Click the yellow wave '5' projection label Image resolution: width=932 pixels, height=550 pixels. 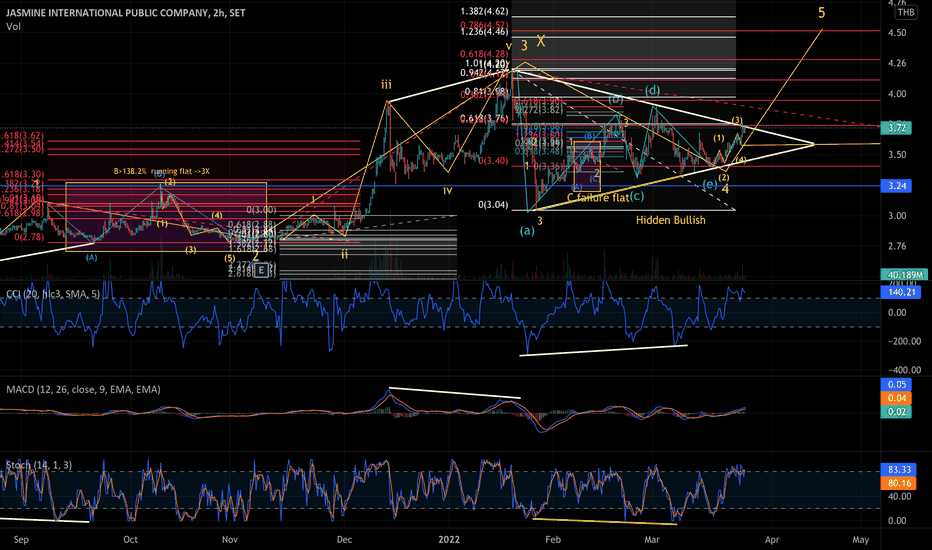tap(821, 13)
